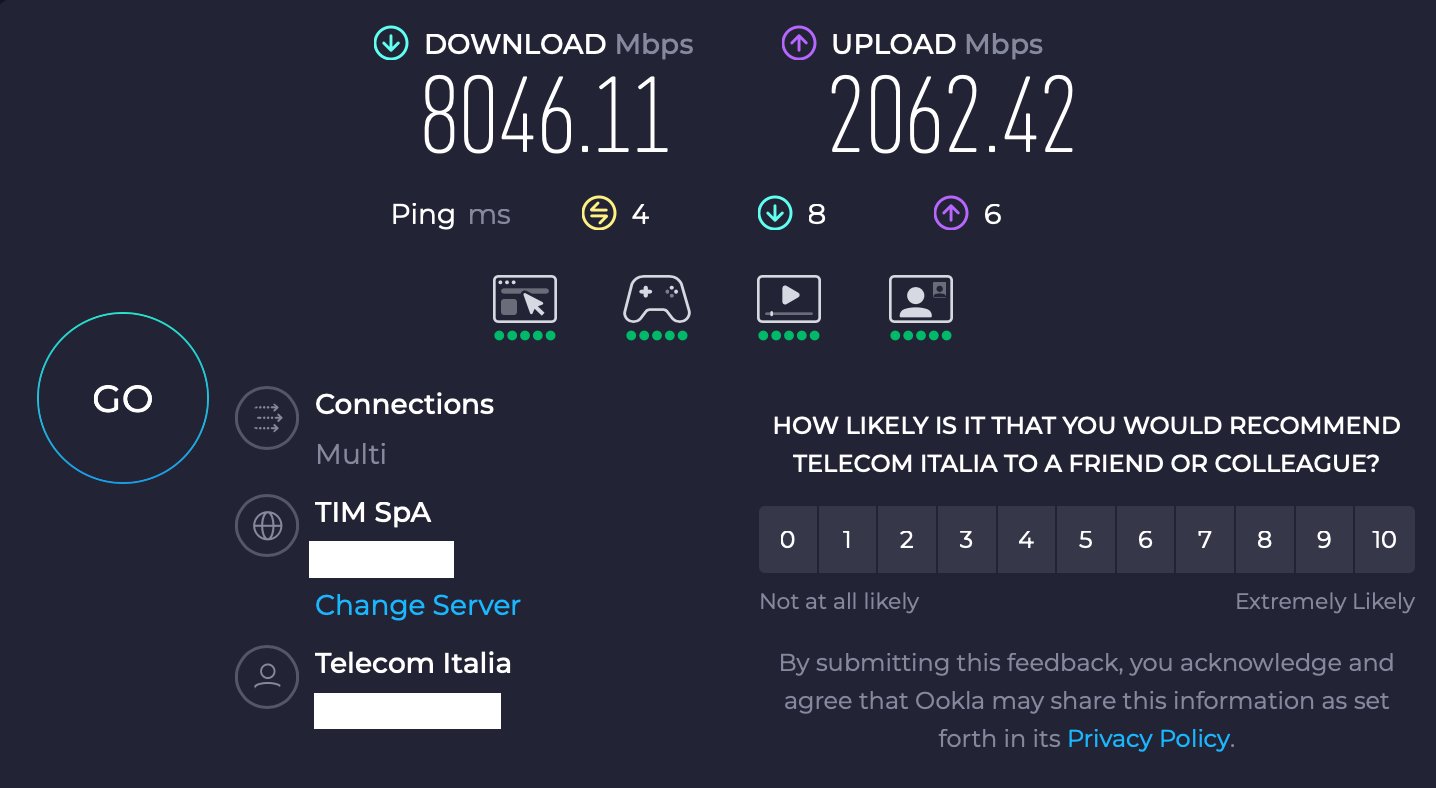Open the Change Server link
This screenshot has height=788, width=1436.
[417, 605]
